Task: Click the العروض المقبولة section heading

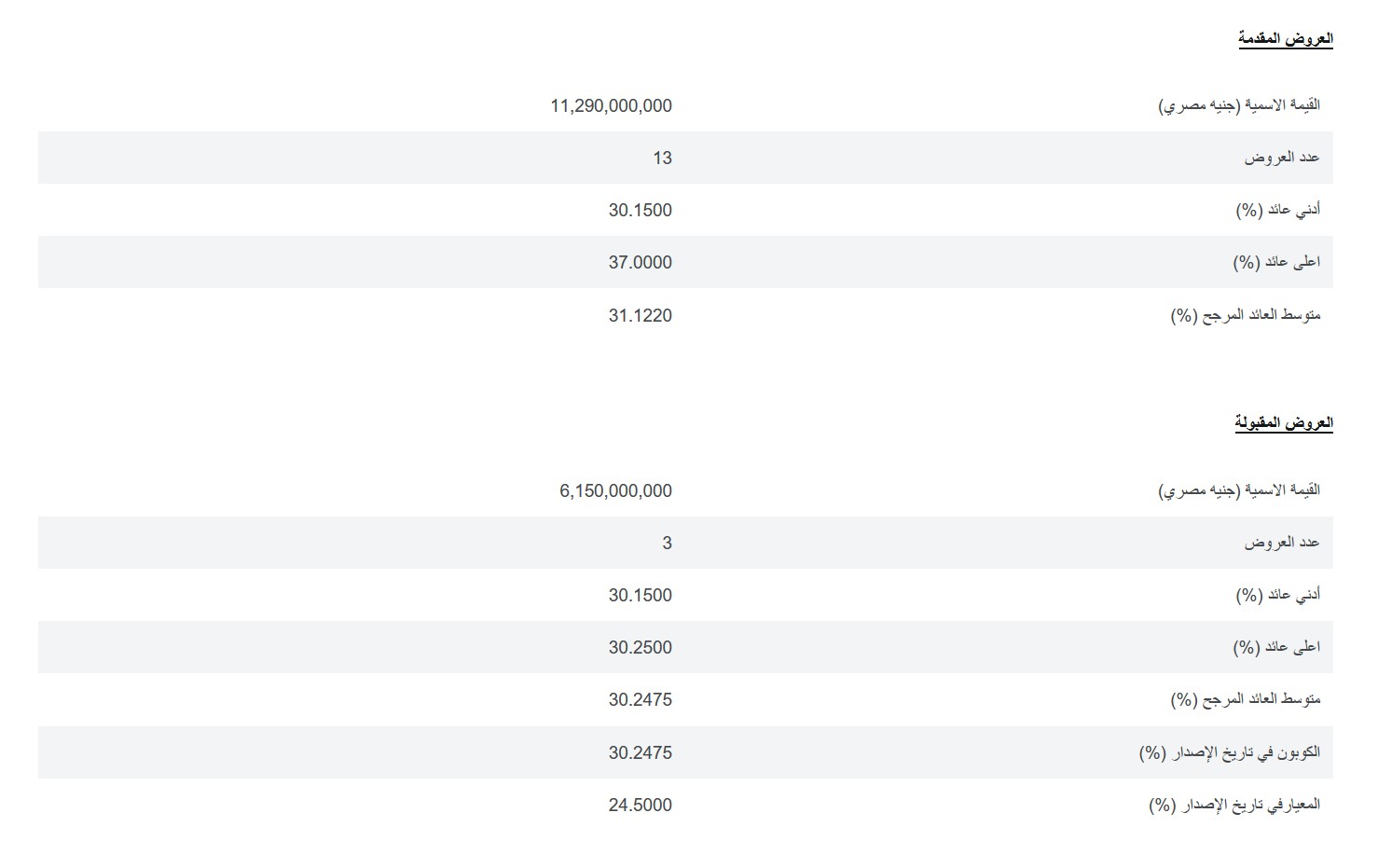Action: tap(1284, 423)
